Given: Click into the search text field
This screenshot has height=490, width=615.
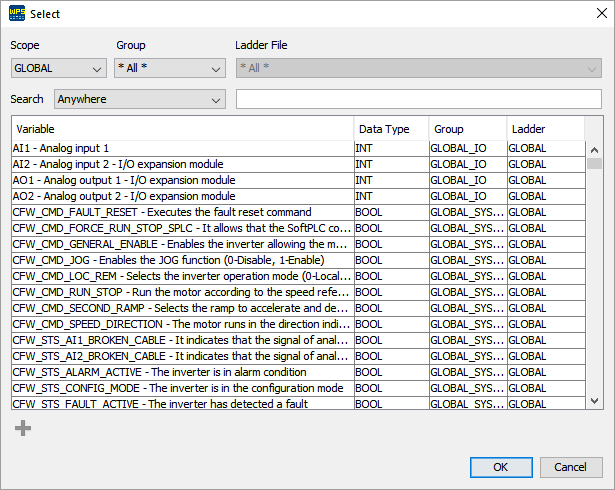Looking at the screenshot, I should (x=419, y=99).
